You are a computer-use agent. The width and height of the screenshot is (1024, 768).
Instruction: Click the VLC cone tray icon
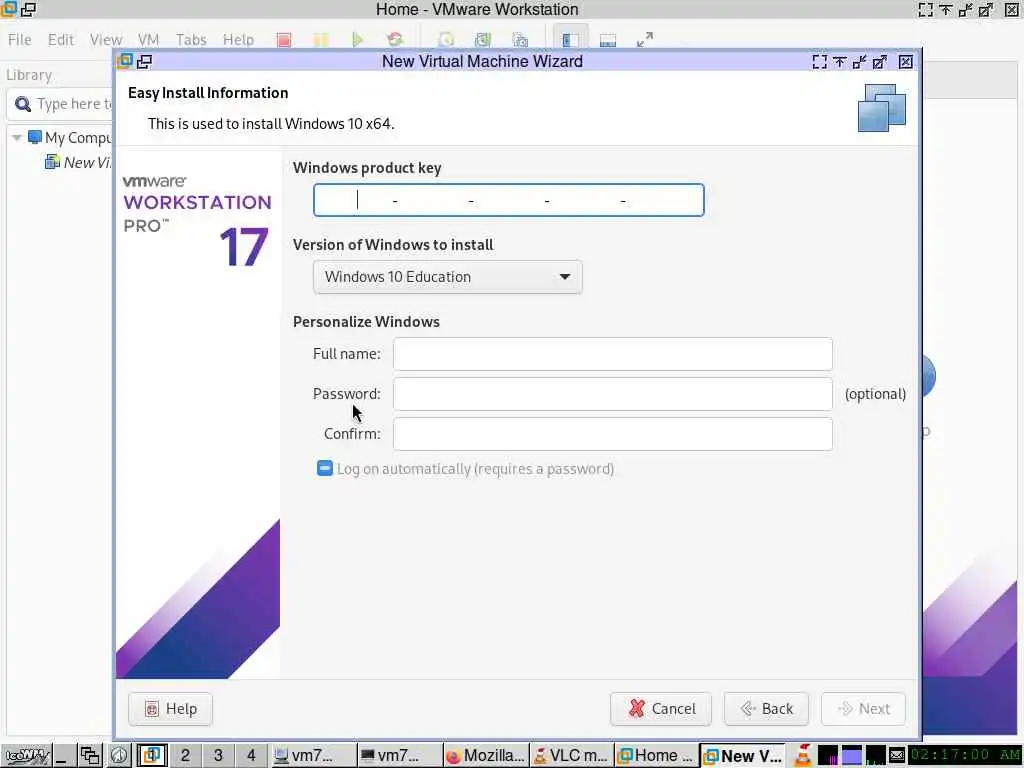point(803,756)
